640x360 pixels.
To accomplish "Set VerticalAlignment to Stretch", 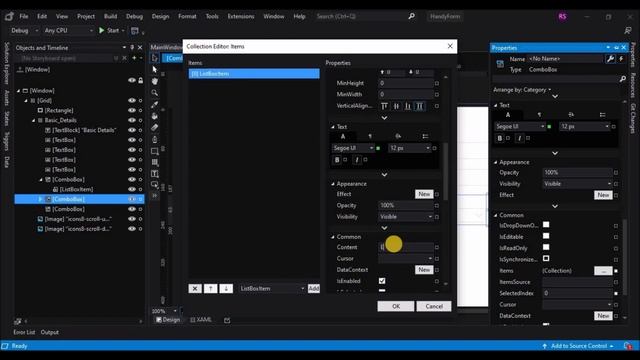I will click(x=420, y=106).
